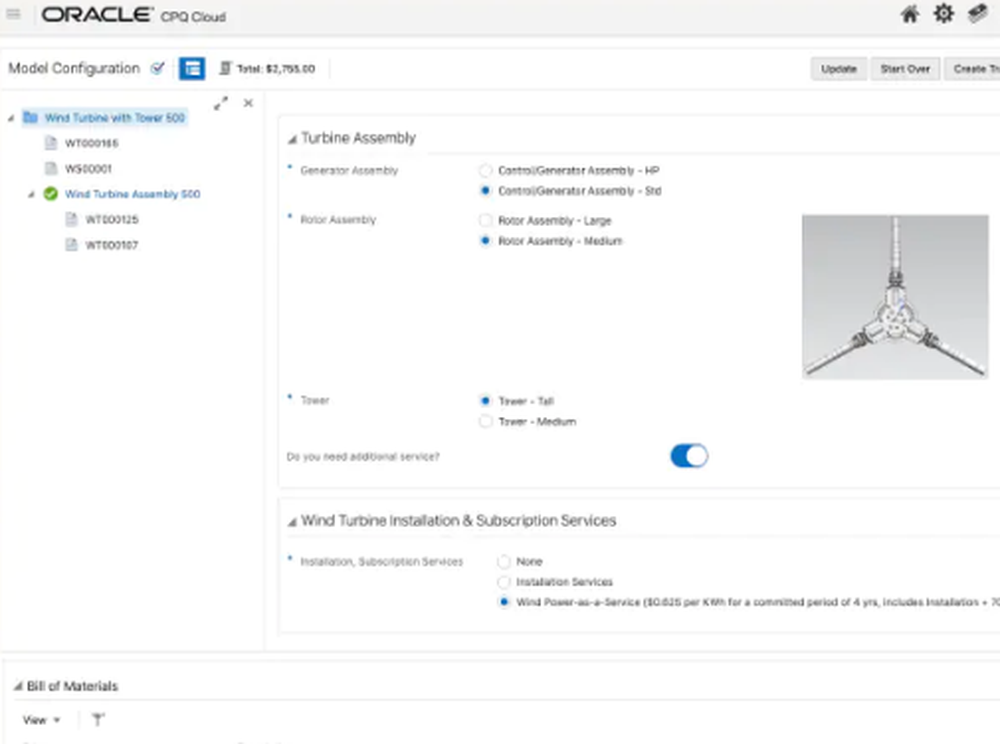Toggle the blue list view icon
Screen dimensions: 1000x744
[x=192, y=68]
